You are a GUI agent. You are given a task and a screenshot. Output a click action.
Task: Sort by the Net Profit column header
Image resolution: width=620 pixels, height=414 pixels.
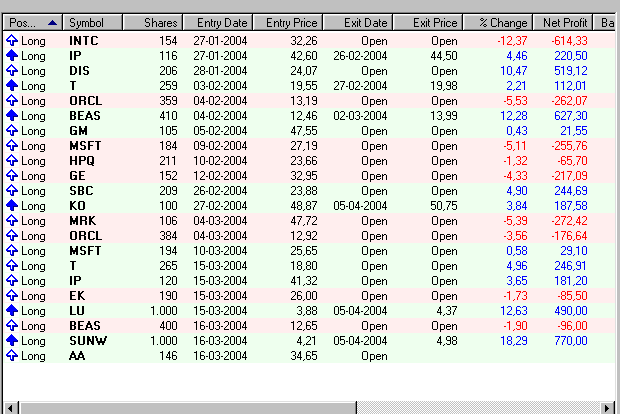pyautogui.click(x=563, y=23)
